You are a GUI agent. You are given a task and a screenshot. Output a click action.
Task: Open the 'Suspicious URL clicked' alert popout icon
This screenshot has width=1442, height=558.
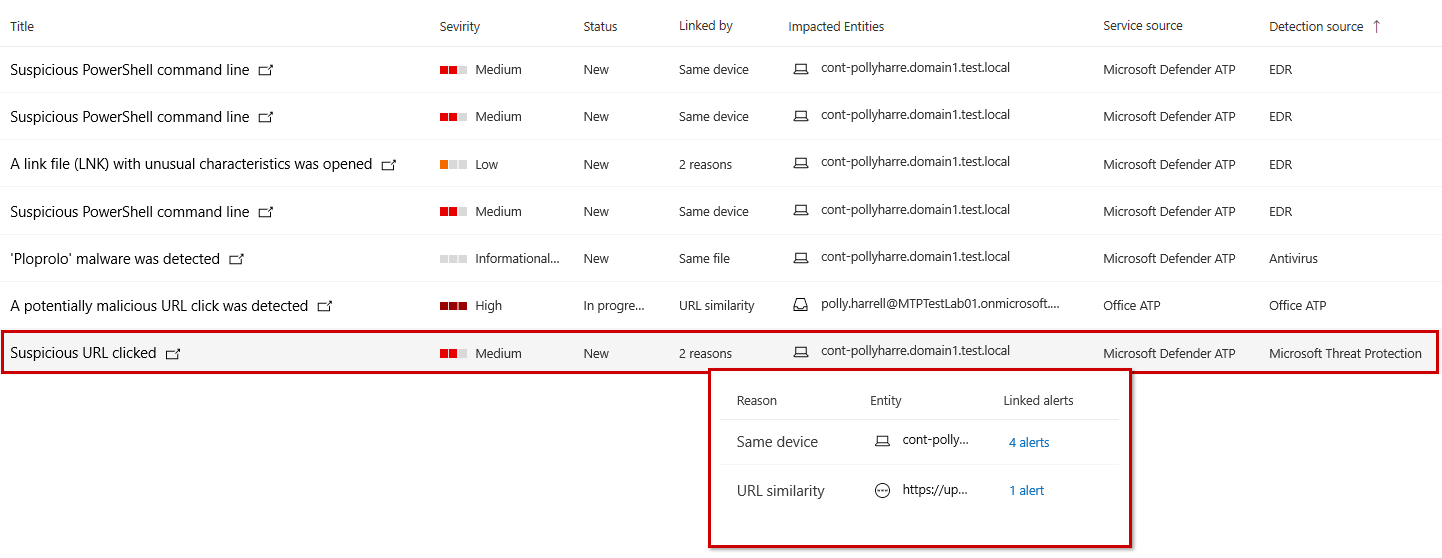pyautogui.click(x=173, y=353)
